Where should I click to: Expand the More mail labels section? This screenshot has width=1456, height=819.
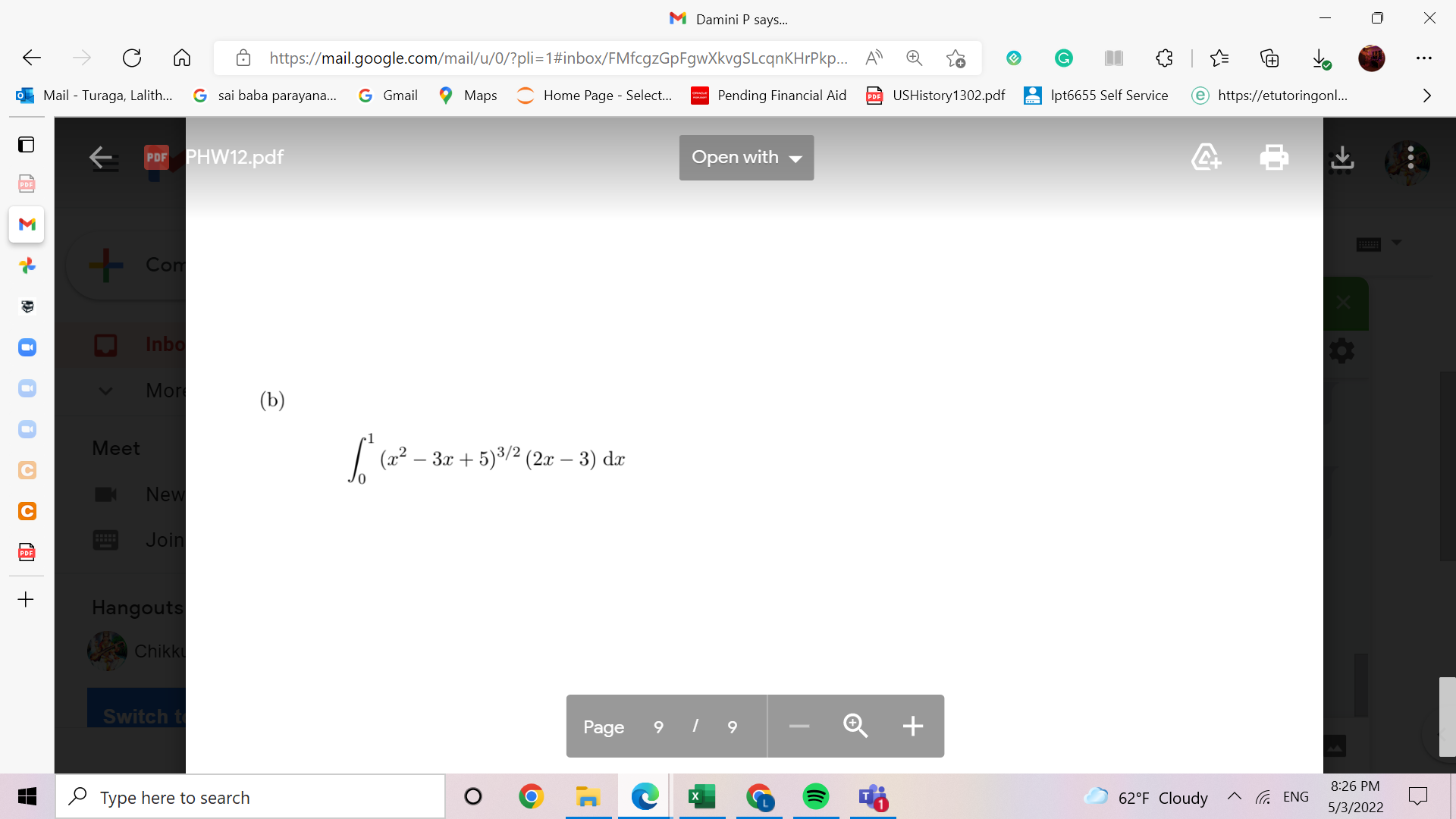105,390
